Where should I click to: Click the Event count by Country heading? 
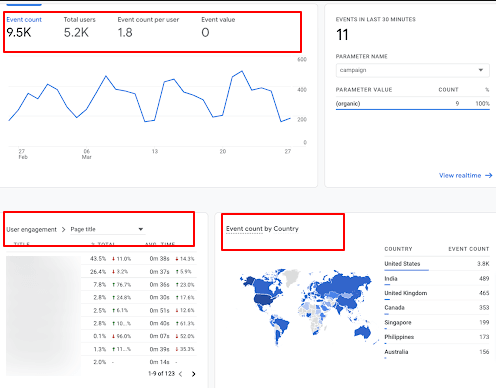(262, 229)
